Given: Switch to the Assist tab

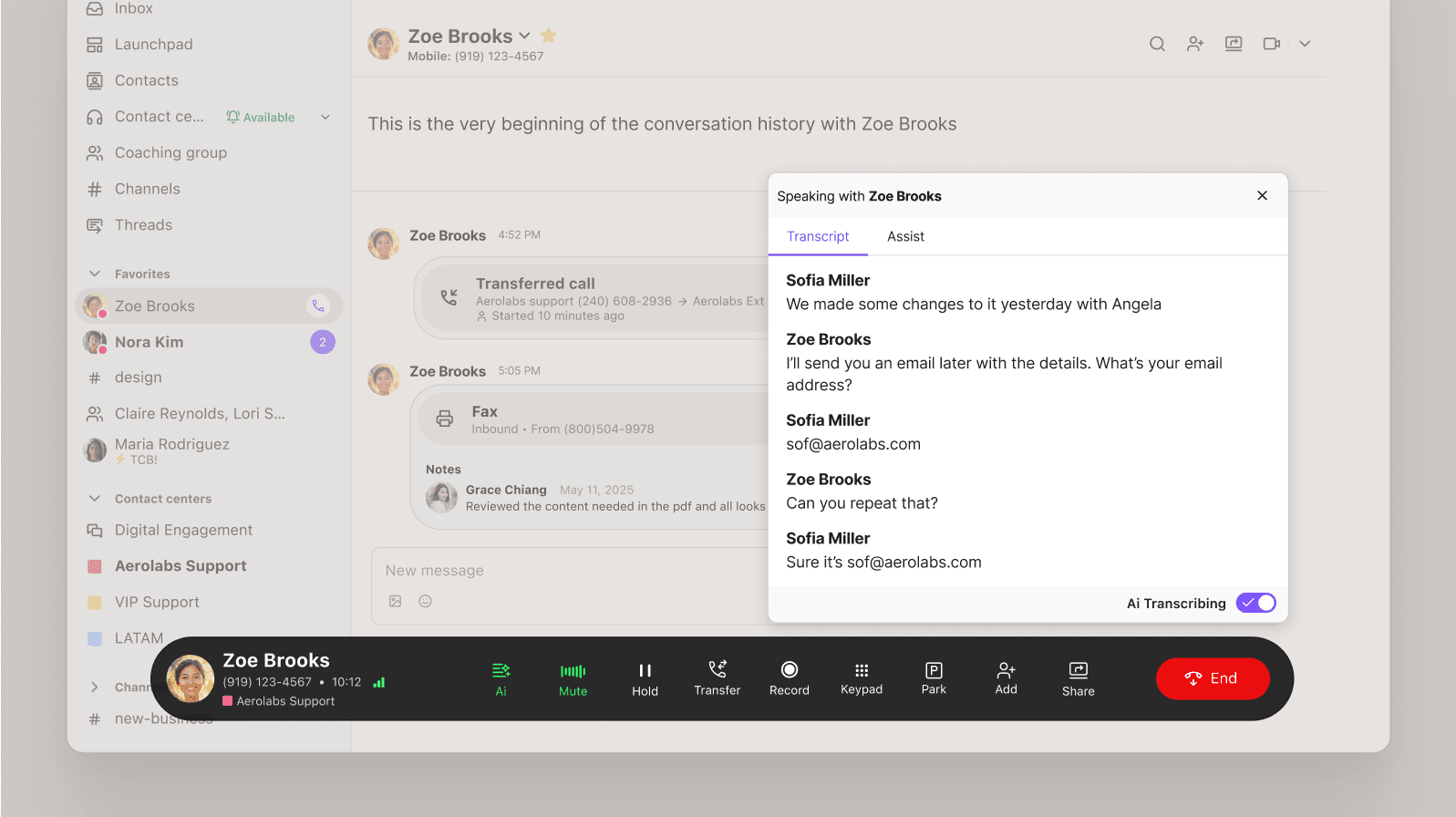Looking at the screenshot, I should pos(905,236).
